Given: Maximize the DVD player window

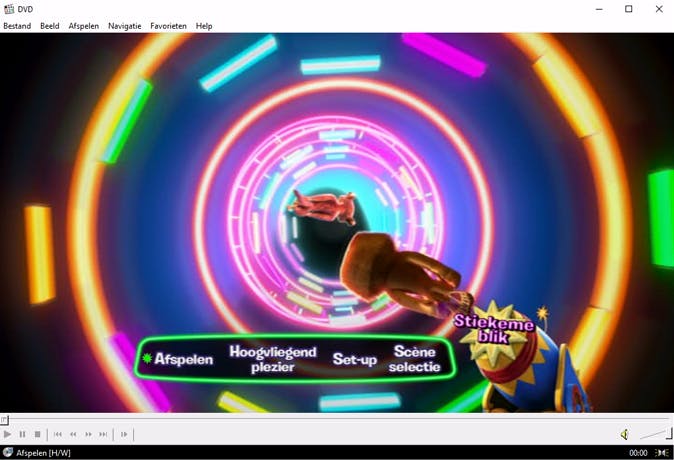Looking at the screenshot, I should click(x=629, y=9).
